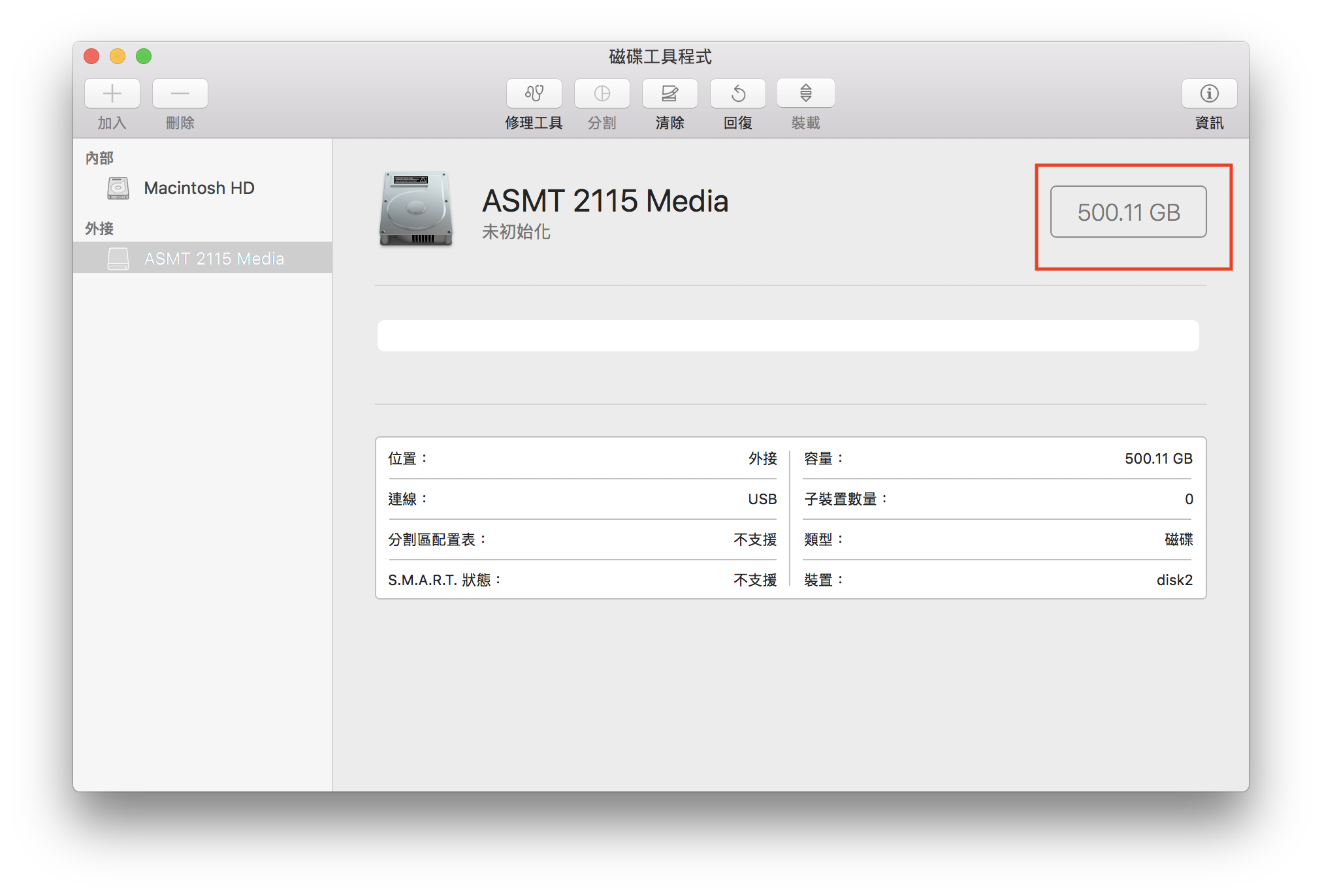Click the large hard disk image
This screenshot has width=1322, height=896.
[416, 209]
